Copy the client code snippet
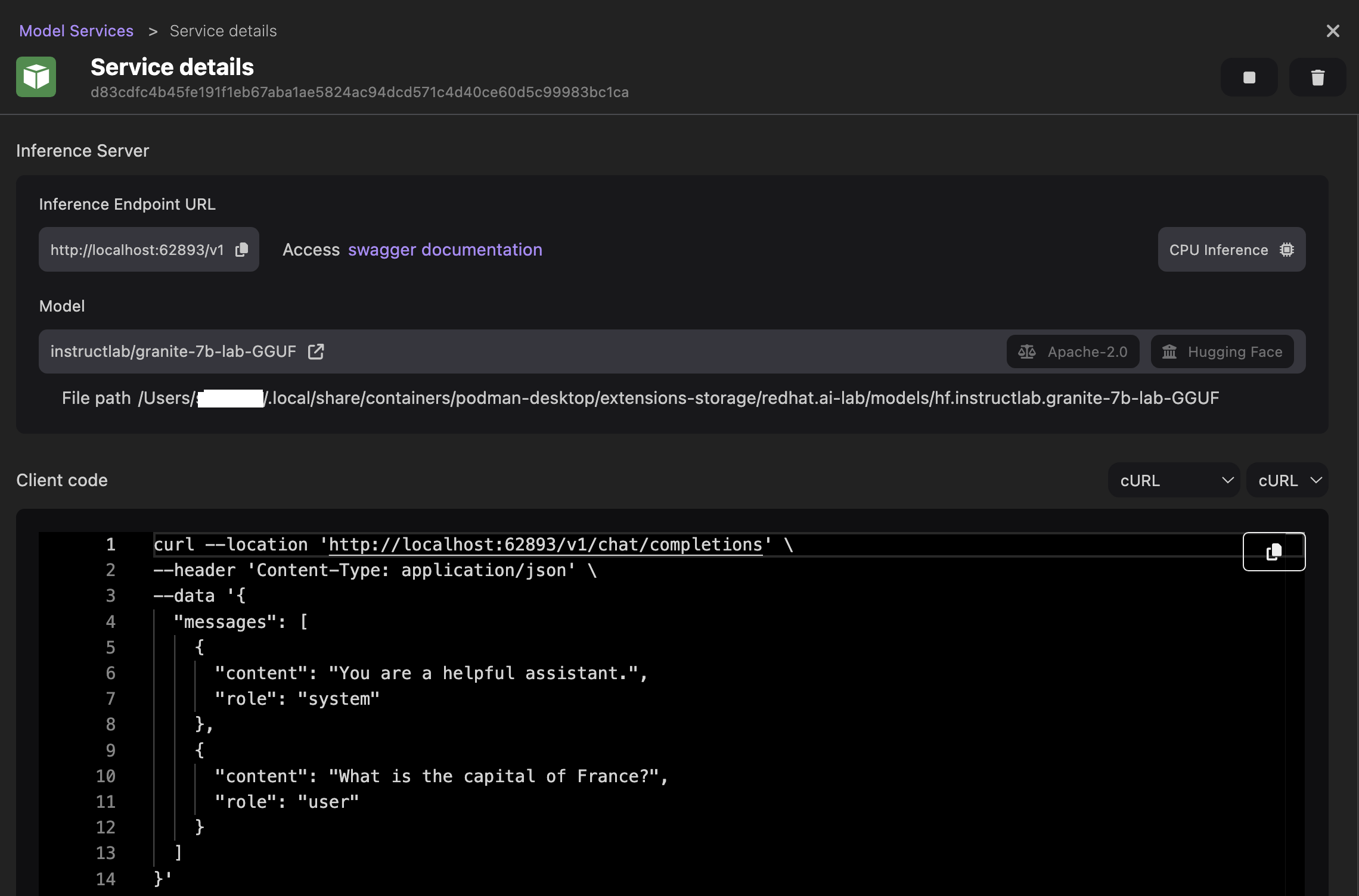Viewport: 1359px width, 896px height. coord(1274,552)
